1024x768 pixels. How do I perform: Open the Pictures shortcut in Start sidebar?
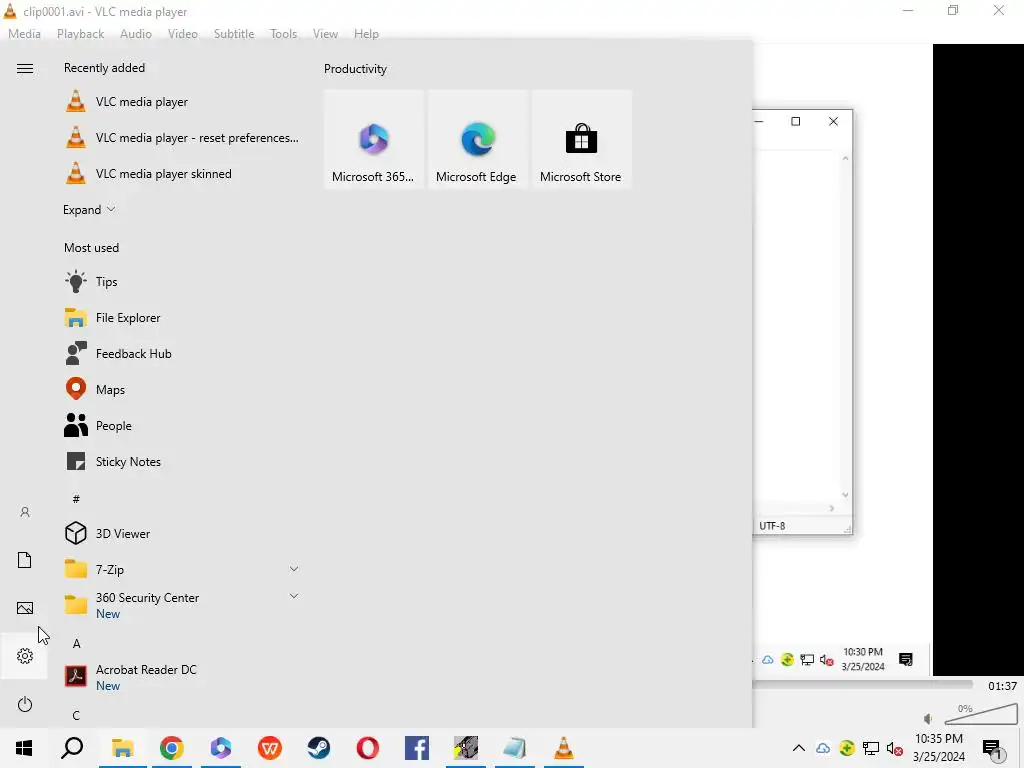tap(25, 608)
